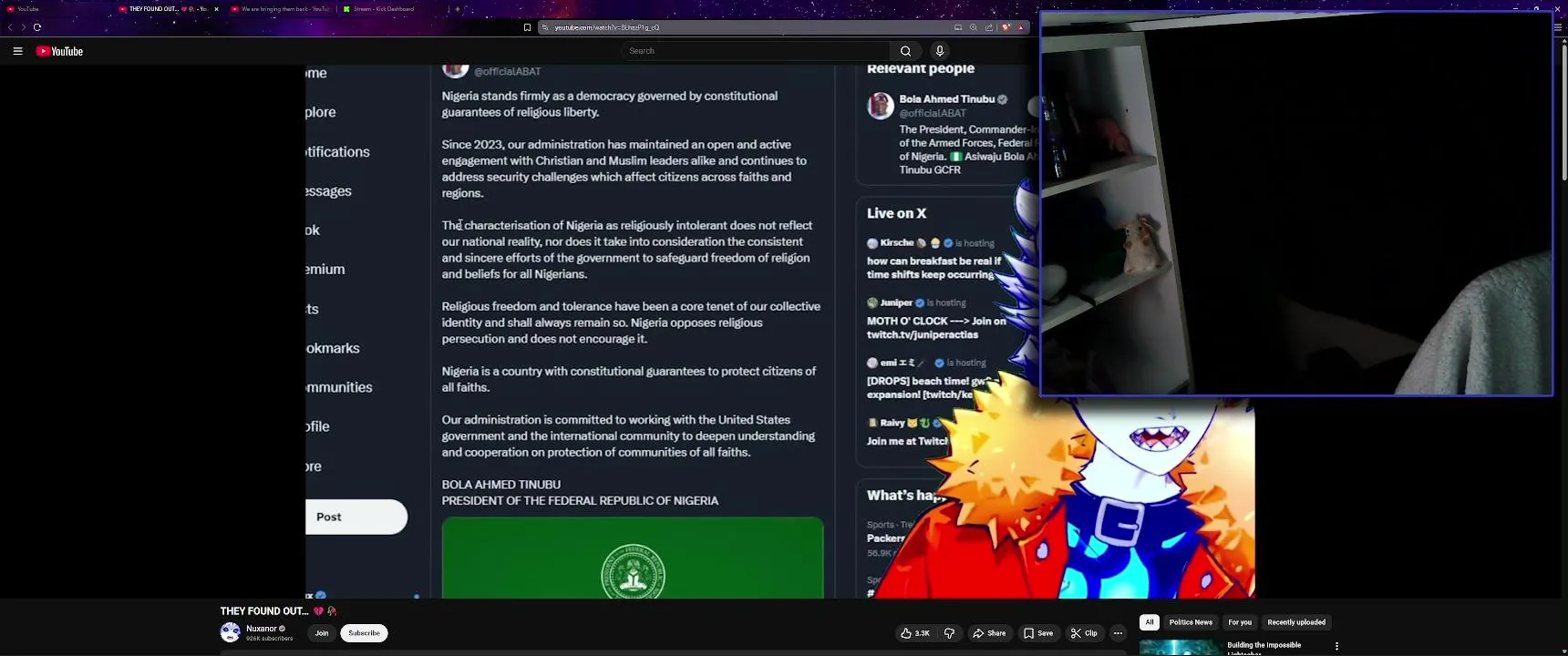Switch to We are bringing them back tab
The height and width of the screenshot is (656, 1568).
(281, 9)
